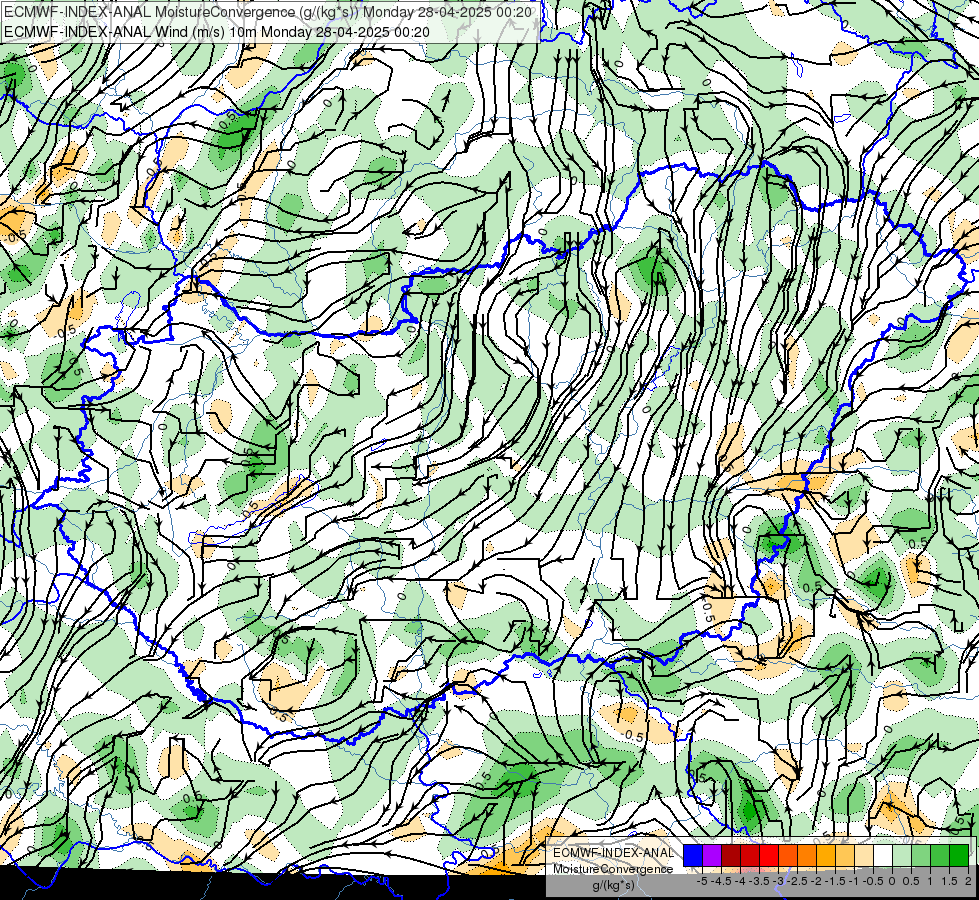
Task: Choose the medium green swatch ending at 1.5
Action: click(940, 855)
